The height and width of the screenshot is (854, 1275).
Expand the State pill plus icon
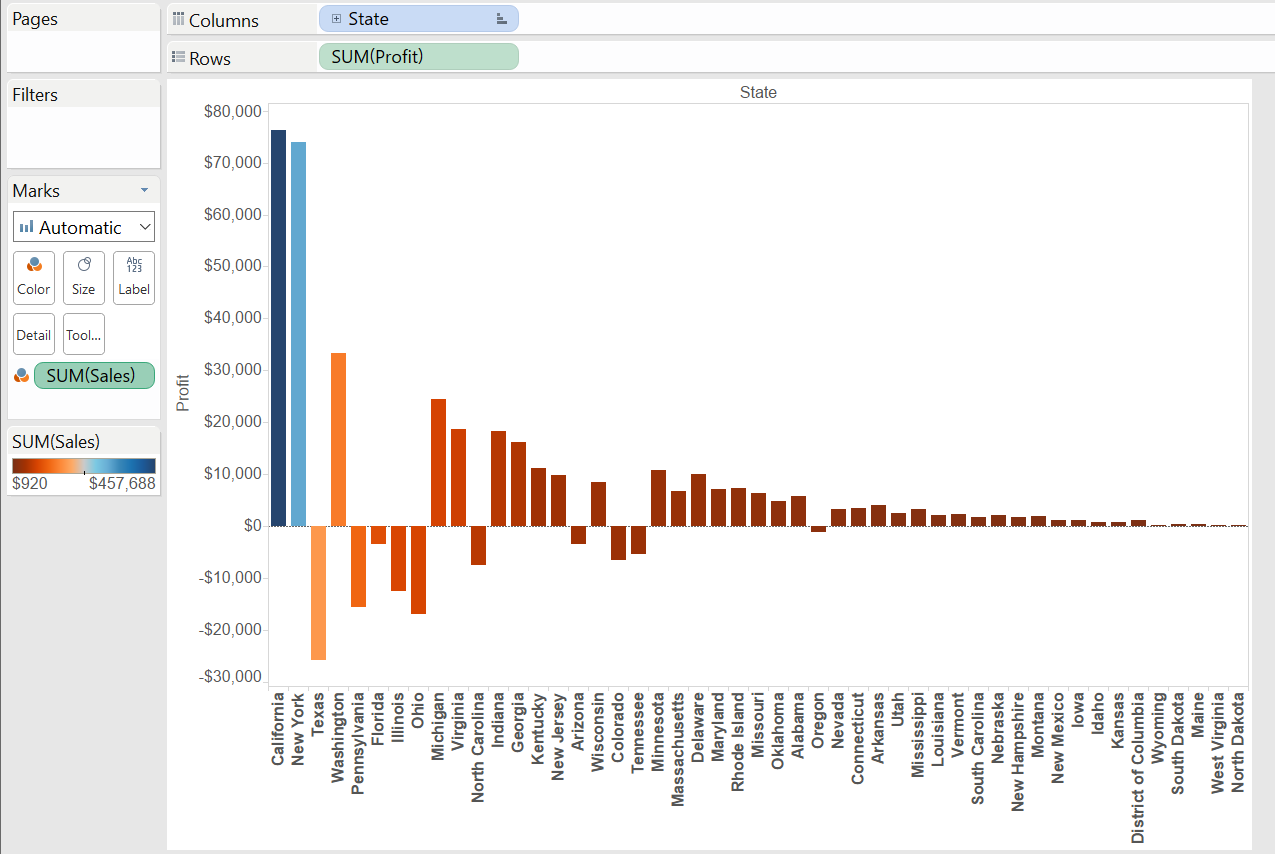coord(336,19)
